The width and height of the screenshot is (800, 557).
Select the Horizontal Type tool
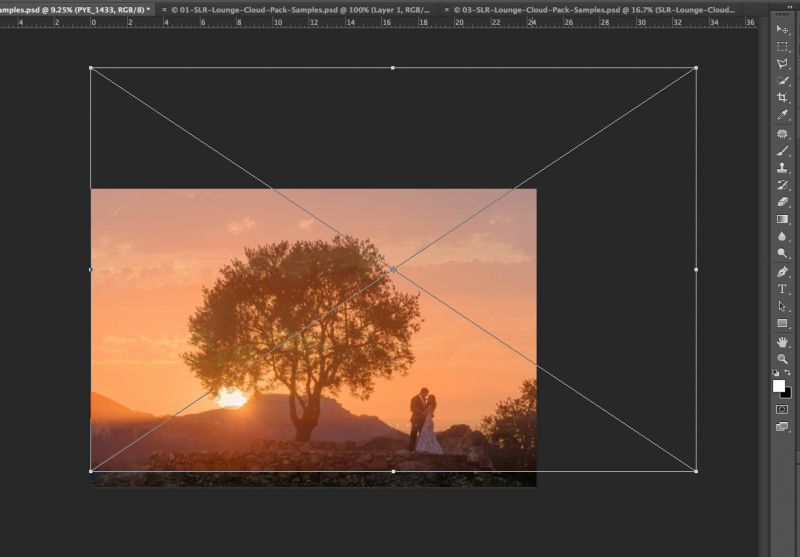782,289
